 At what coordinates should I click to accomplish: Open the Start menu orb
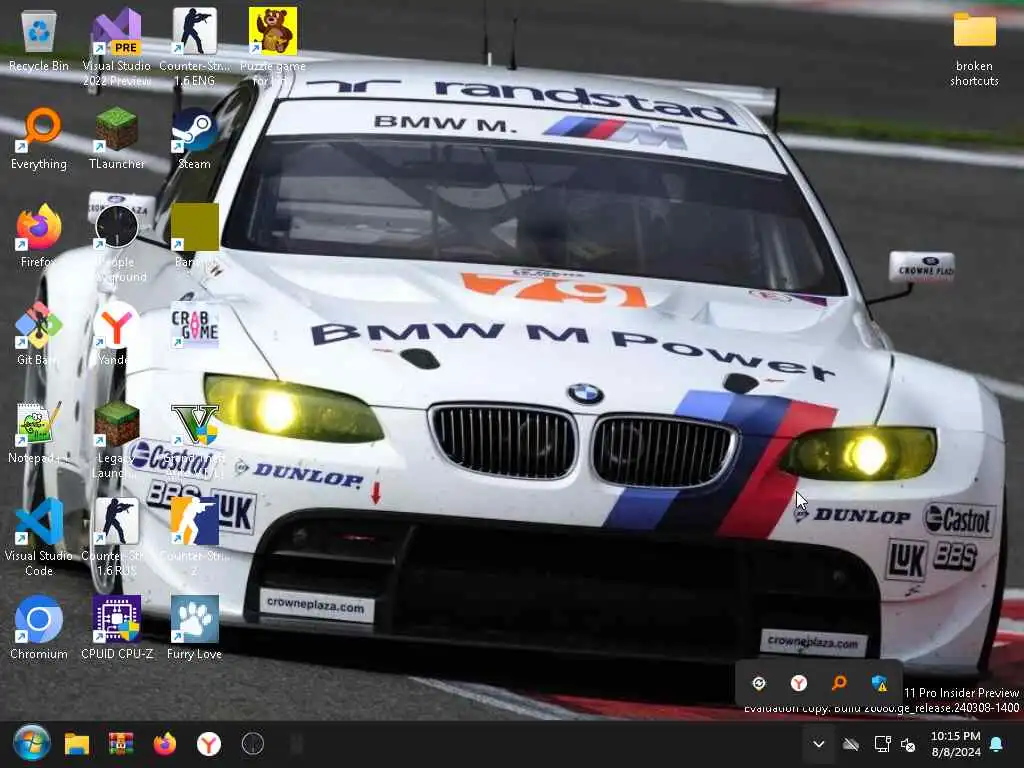[31, 743]
